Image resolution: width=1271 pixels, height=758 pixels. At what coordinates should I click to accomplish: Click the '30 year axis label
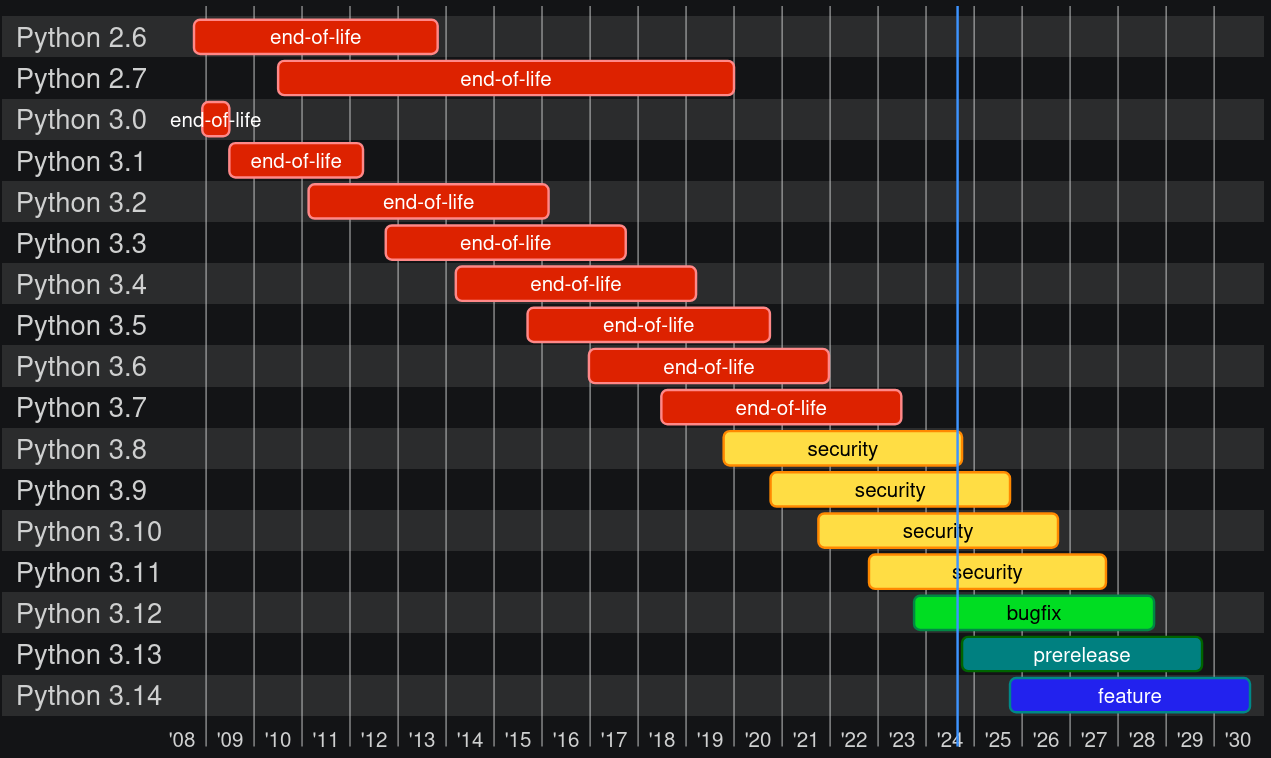[x=1237, y=740]
